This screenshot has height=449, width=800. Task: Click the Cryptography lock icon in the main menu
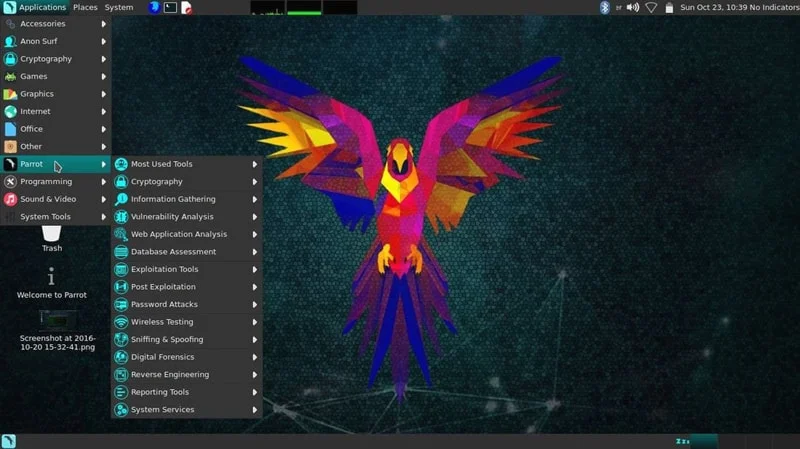(x=10, y=59)
